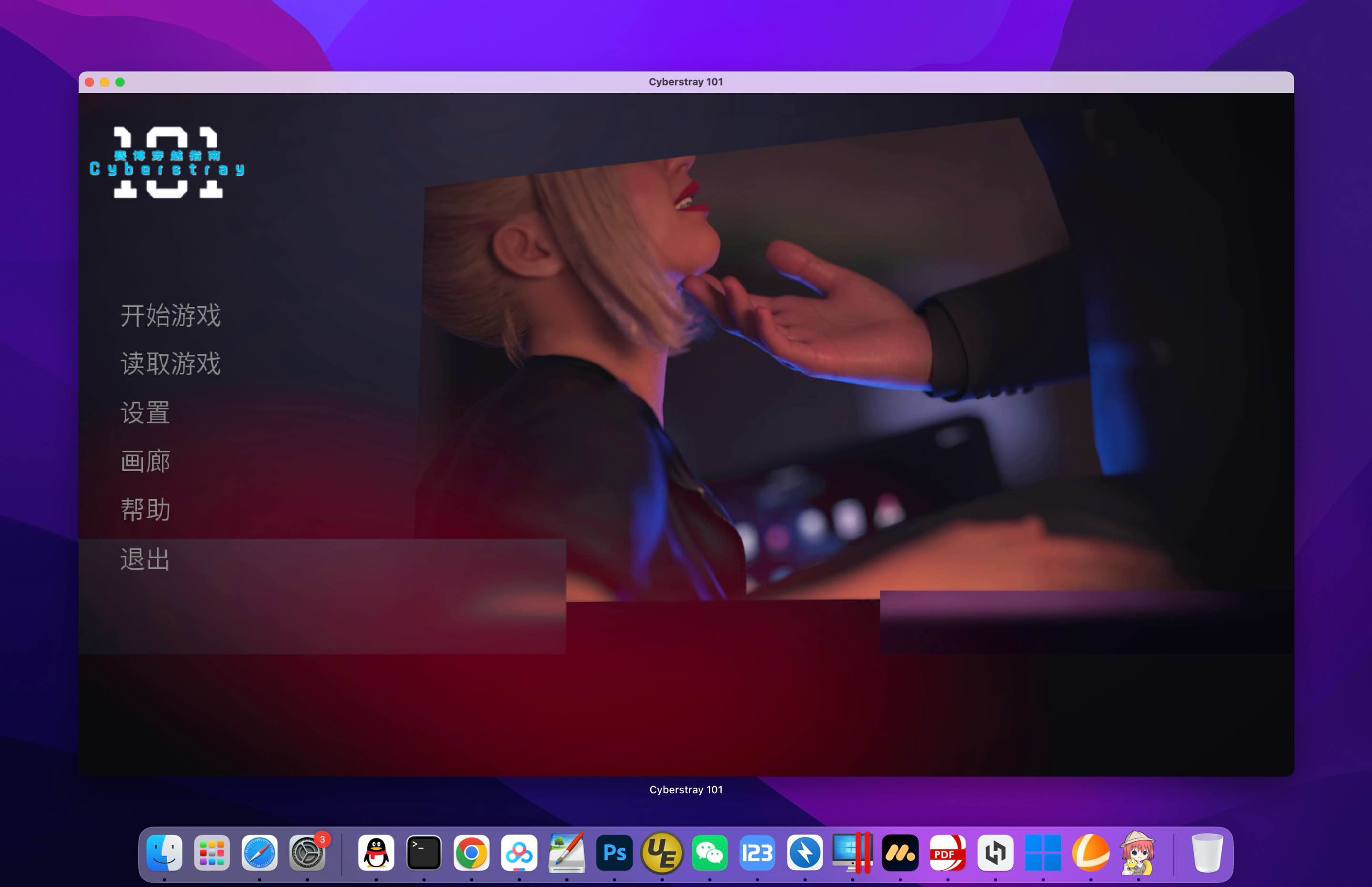Open the 帮助 help screen
This screenshot has width=1372, height=887.
(x=145, y=509)
